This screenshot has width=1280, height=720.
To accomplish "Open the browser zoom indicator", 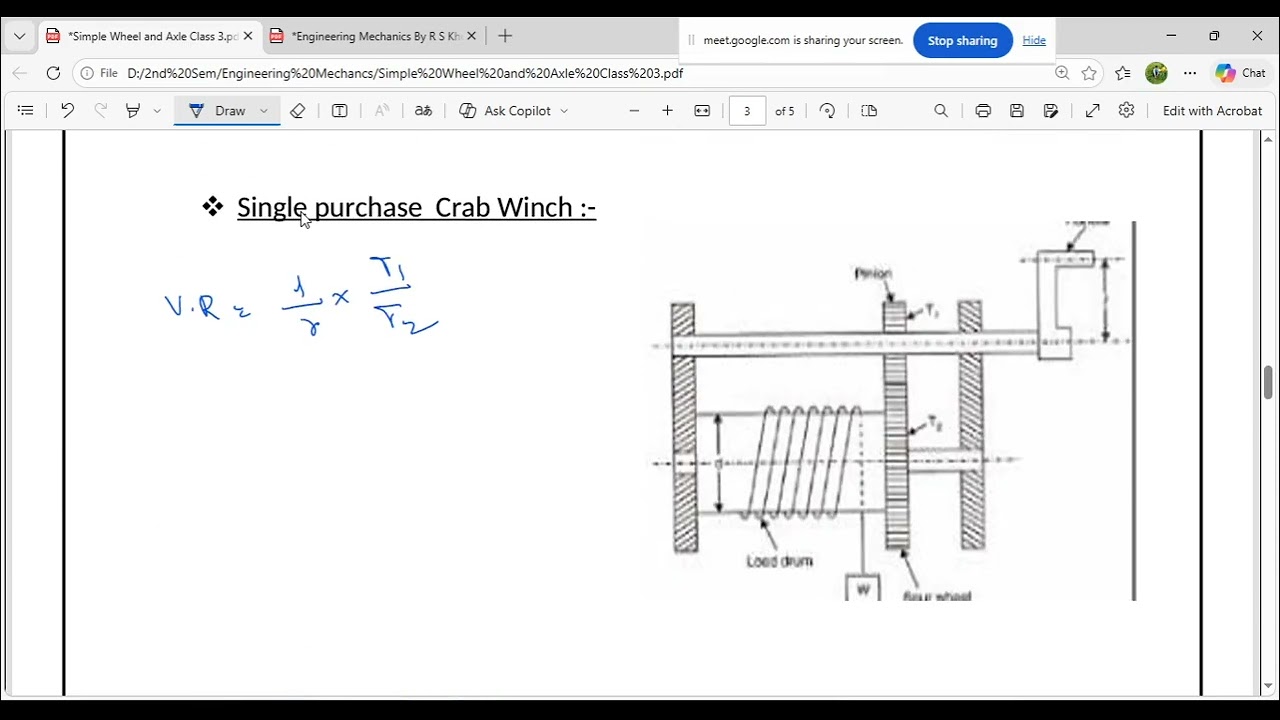I will (1062, 73).
